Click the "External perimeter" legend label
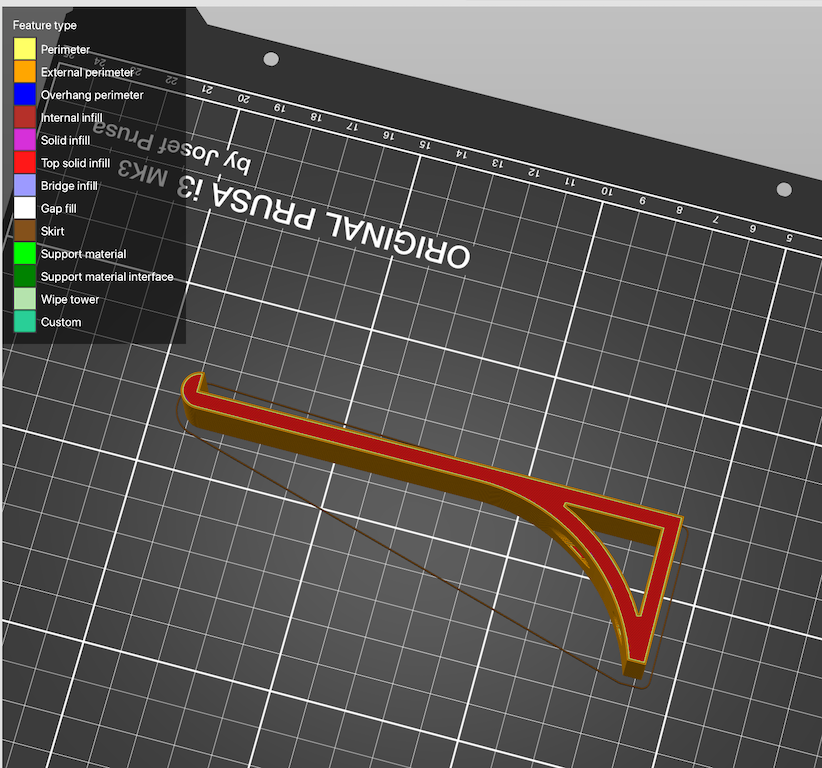Screen dimensions: 822x768 tap(87, 72)
